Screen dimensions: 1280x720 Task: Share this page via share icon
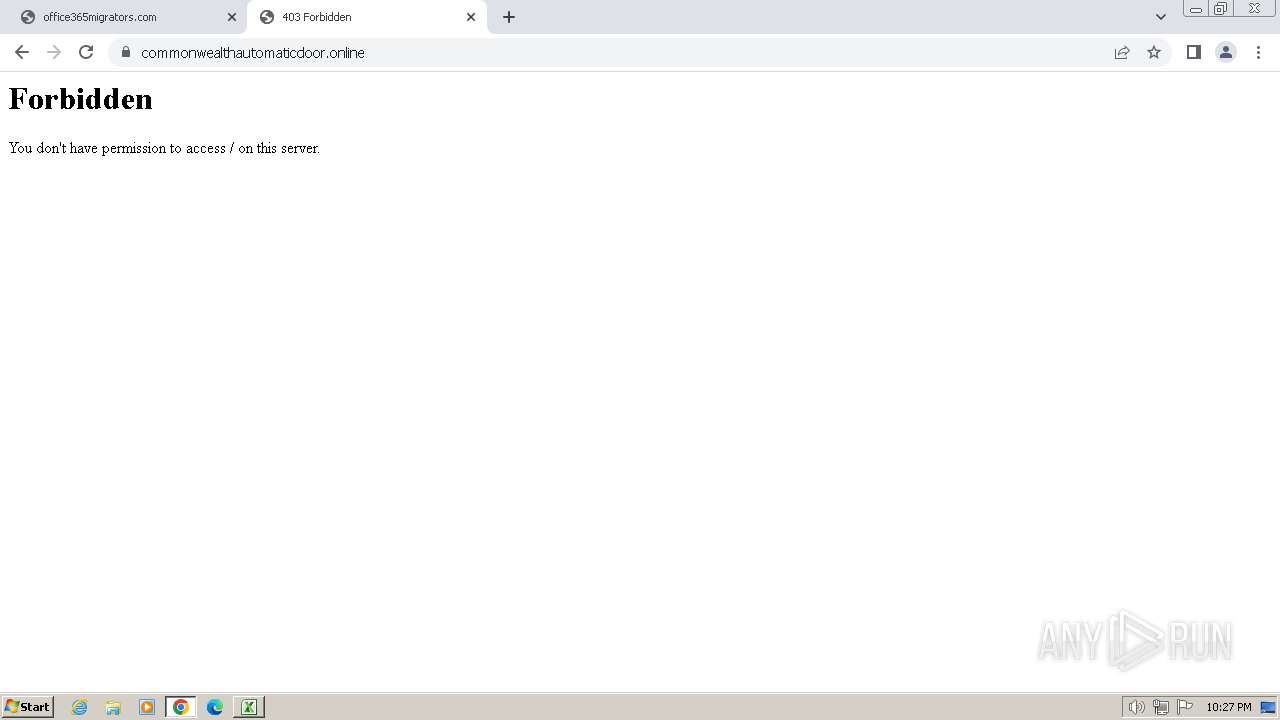click(x=1122, y=52)
